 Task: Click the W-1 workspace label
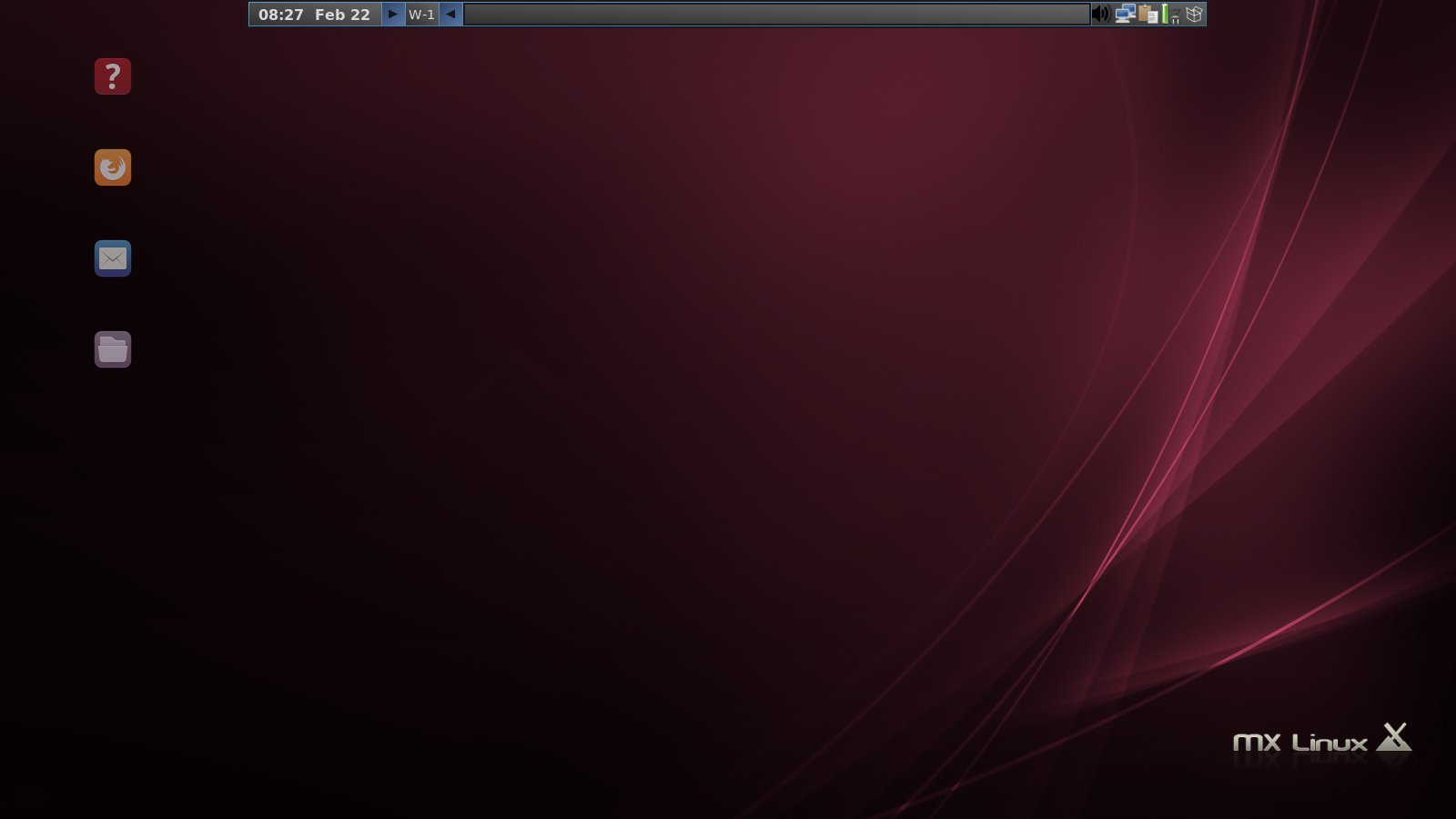point(422,15)
